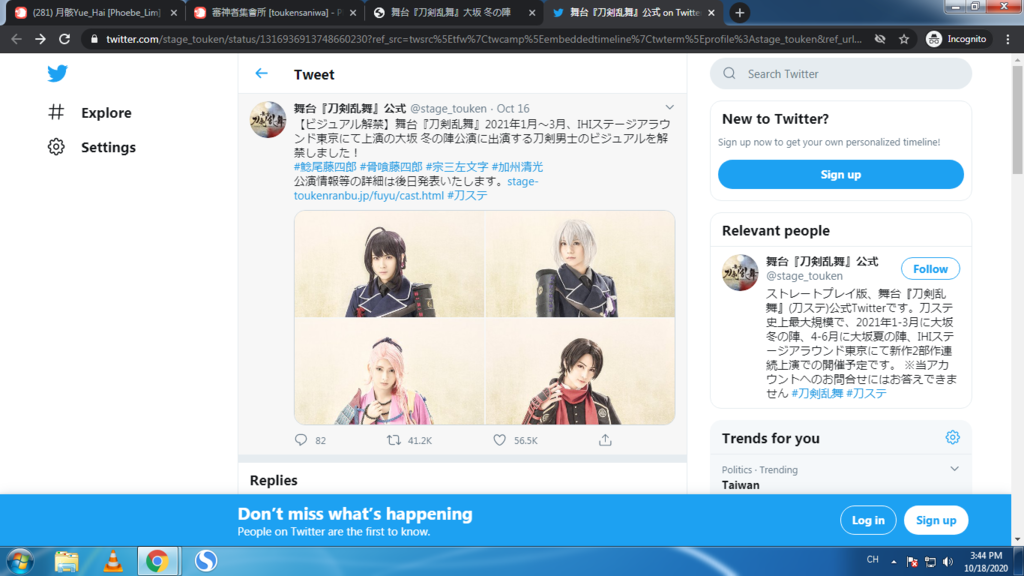The height and width of the screenshot is (576, 1024).
Task: Open the Oct 16 tweet timestamp
Action: point(513,108)
